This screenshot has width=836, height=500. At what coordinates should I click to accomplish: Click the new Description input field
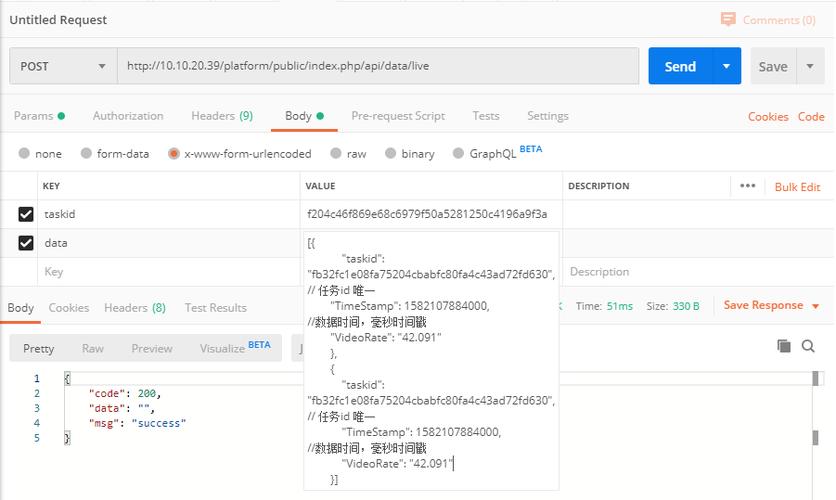coord(697,272)
